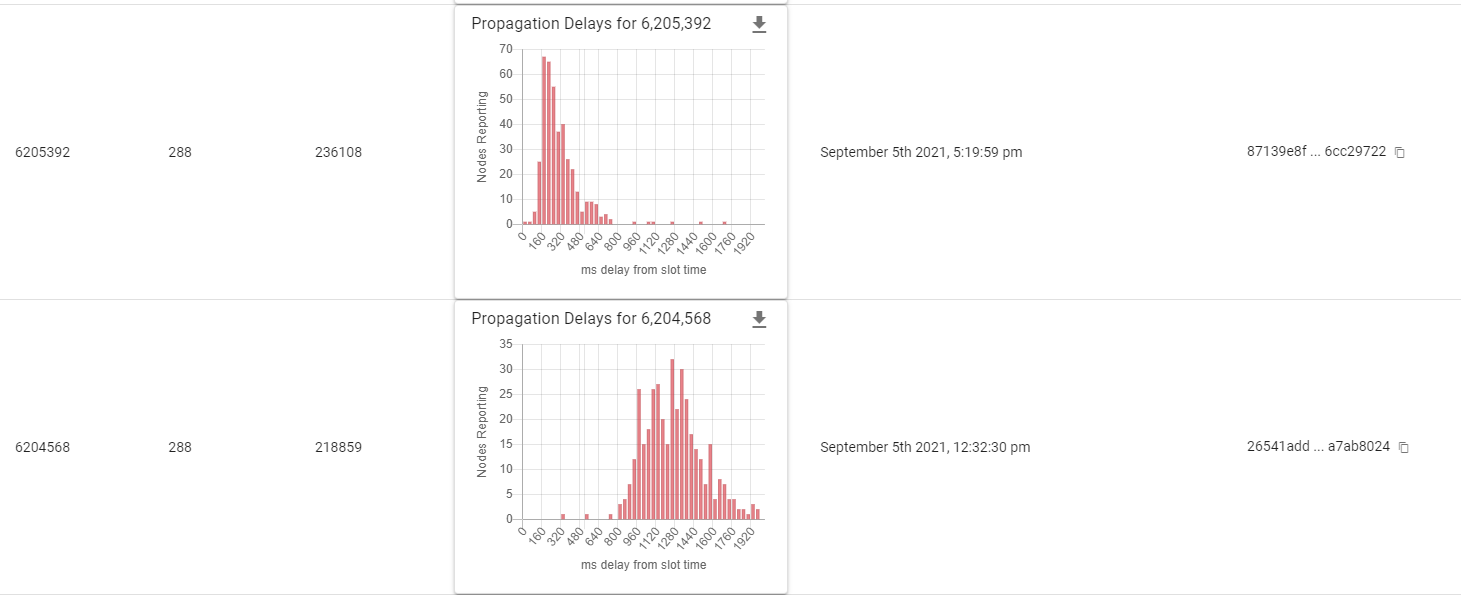This screenshot has height=595, width=1461.
Task: Click the download icon on Propagation Delays for 6,204,568 chart
Action: 759,319
